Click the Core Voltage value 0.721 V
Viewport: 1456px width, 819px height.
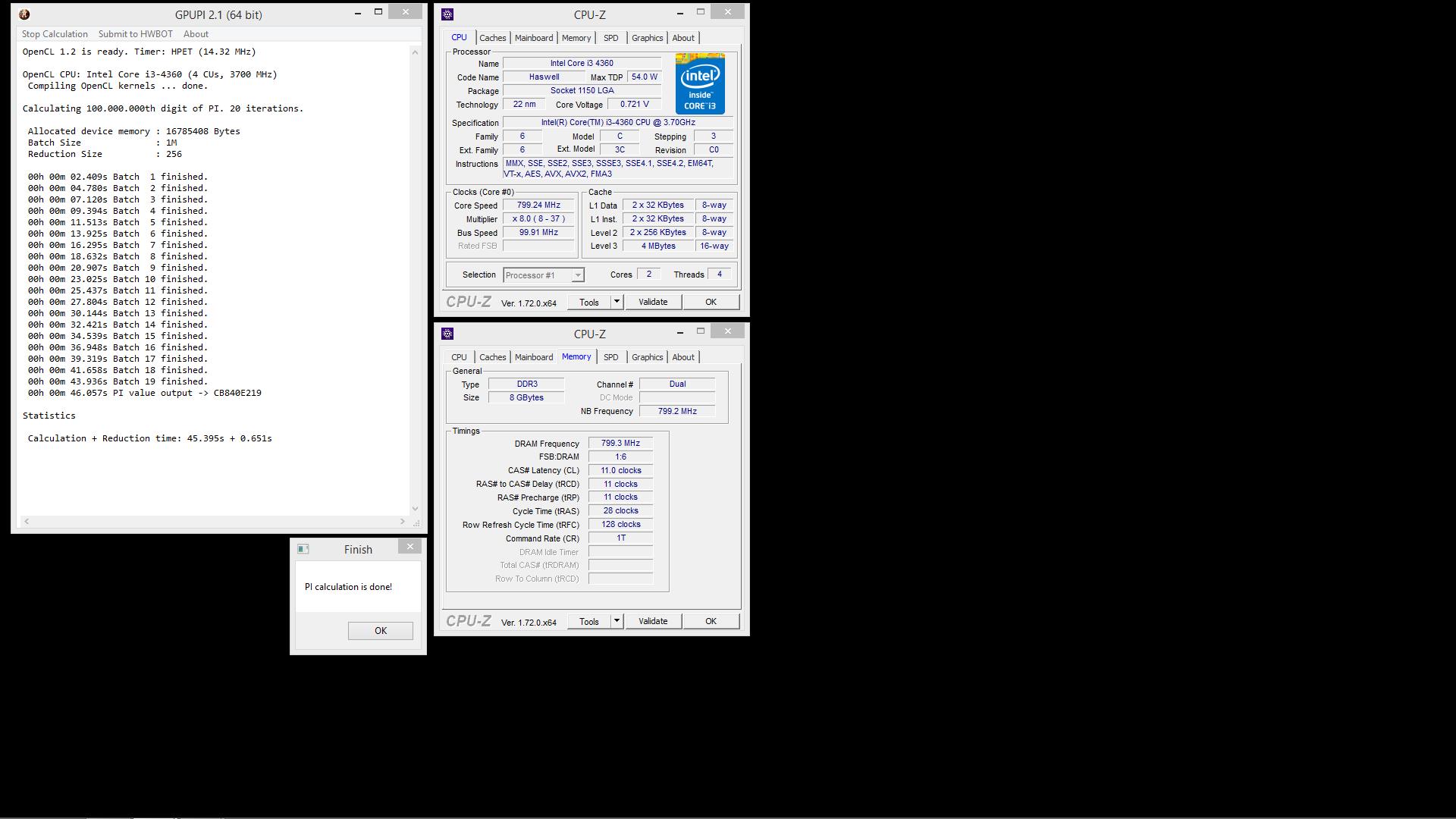pyautogui.click(x=634, y=105)
